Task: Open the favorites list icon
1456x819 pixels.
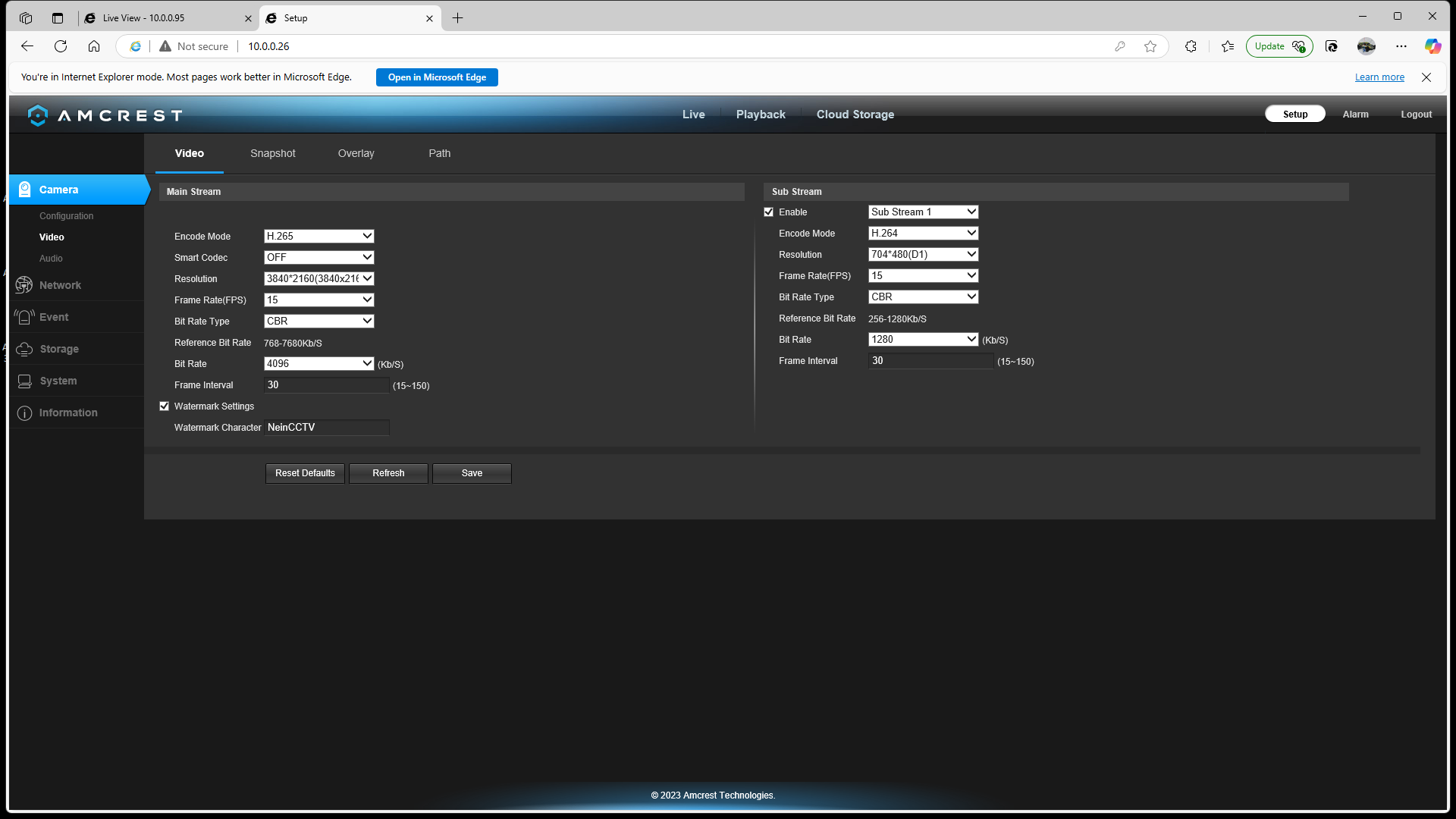Action: tap(1228, 46)
